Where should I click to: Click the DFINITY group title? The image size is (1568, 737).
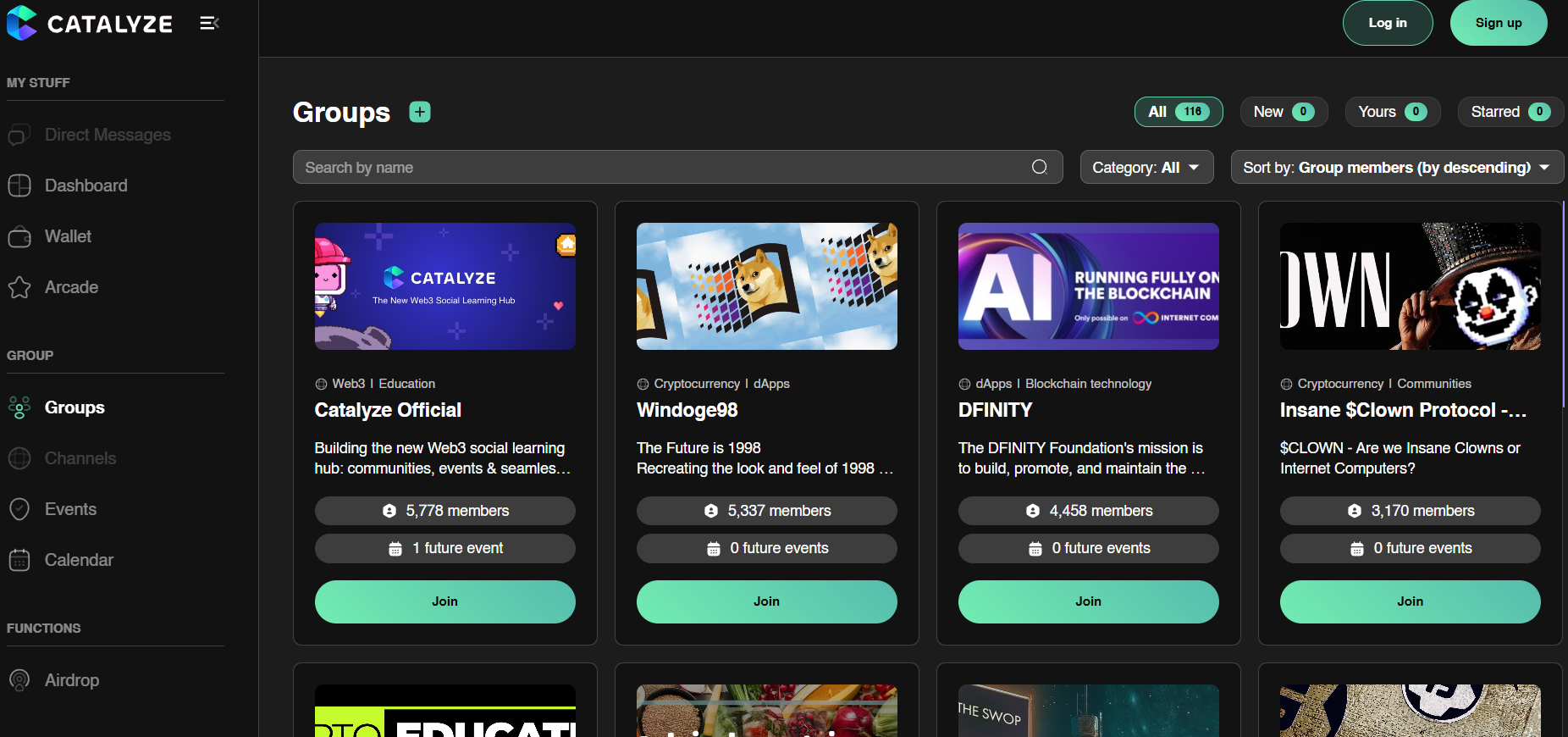point(995,410)
